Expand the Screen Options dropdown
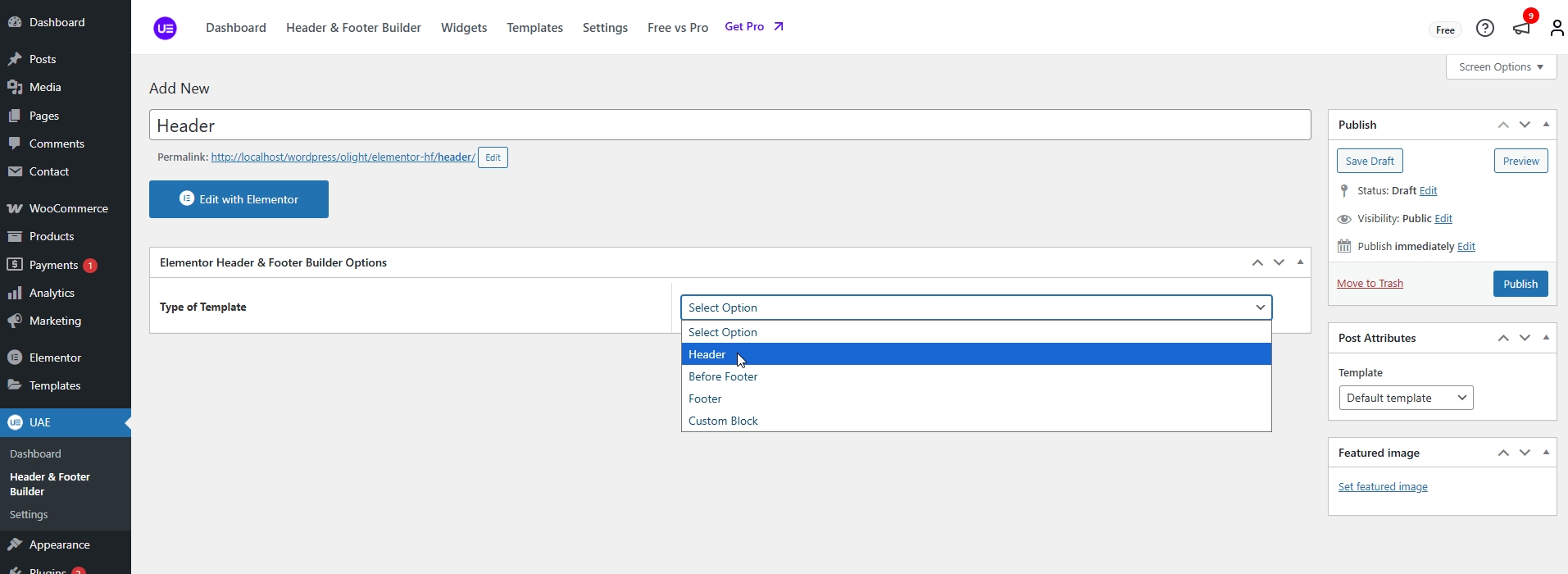The height and width of the screenshot is (574, 1568). [1500, 67]
